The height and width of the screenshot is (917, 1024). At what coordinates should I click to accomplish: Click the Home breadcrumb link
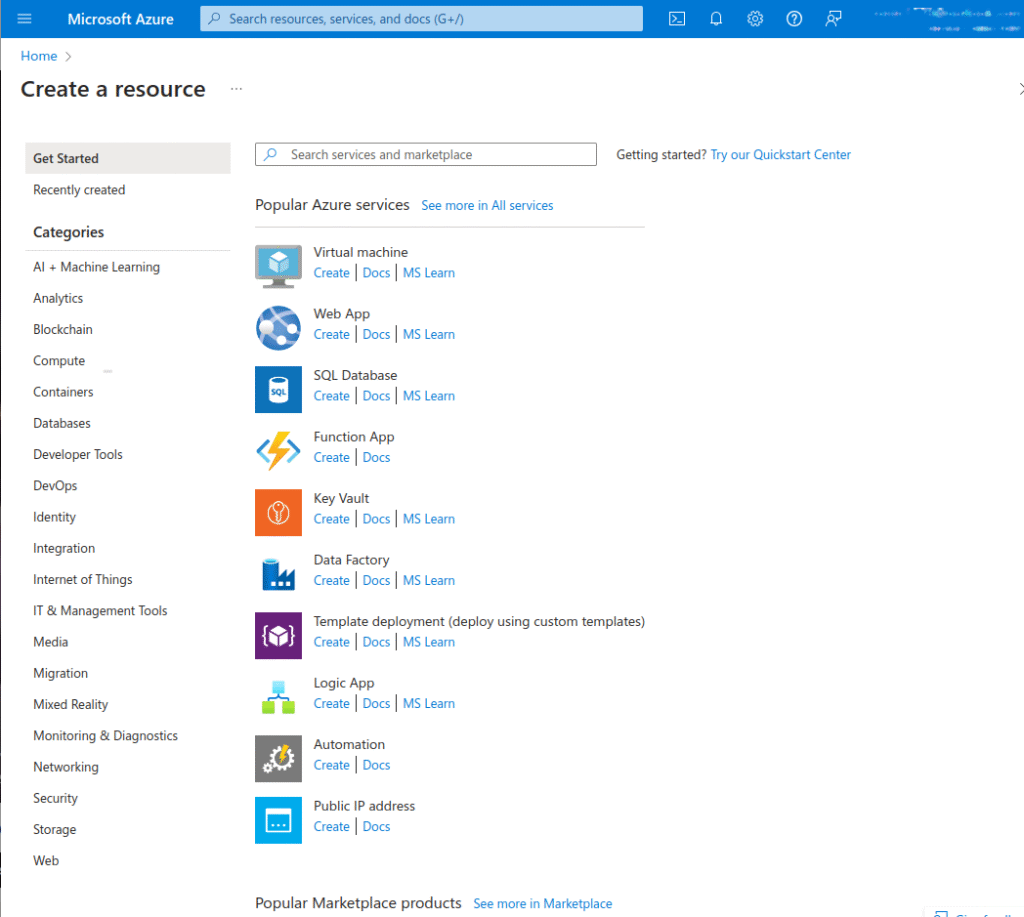click(x=39, y=56)
